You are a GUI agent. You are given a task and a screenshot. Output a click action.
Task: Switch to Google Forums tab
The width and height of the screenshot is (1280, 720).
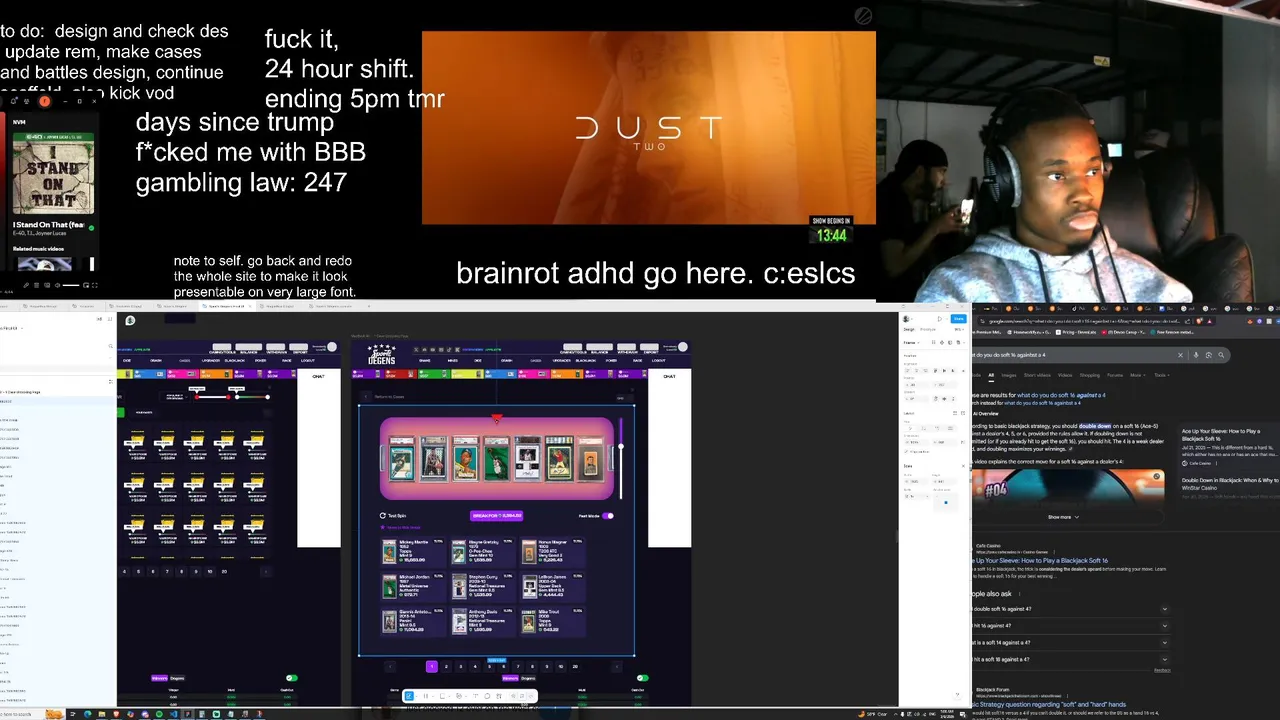[1115, 375]
